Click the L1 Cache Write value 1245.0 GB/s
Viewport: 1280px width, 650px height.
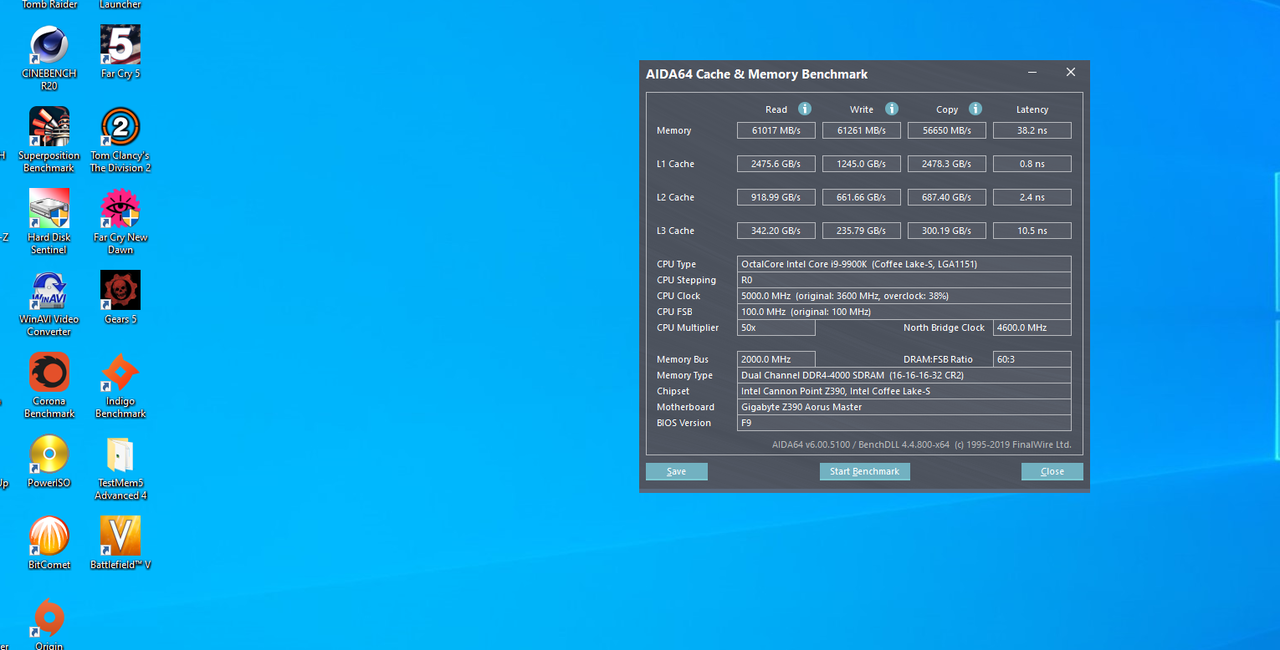pyautogui.click(x=861, y=164)
